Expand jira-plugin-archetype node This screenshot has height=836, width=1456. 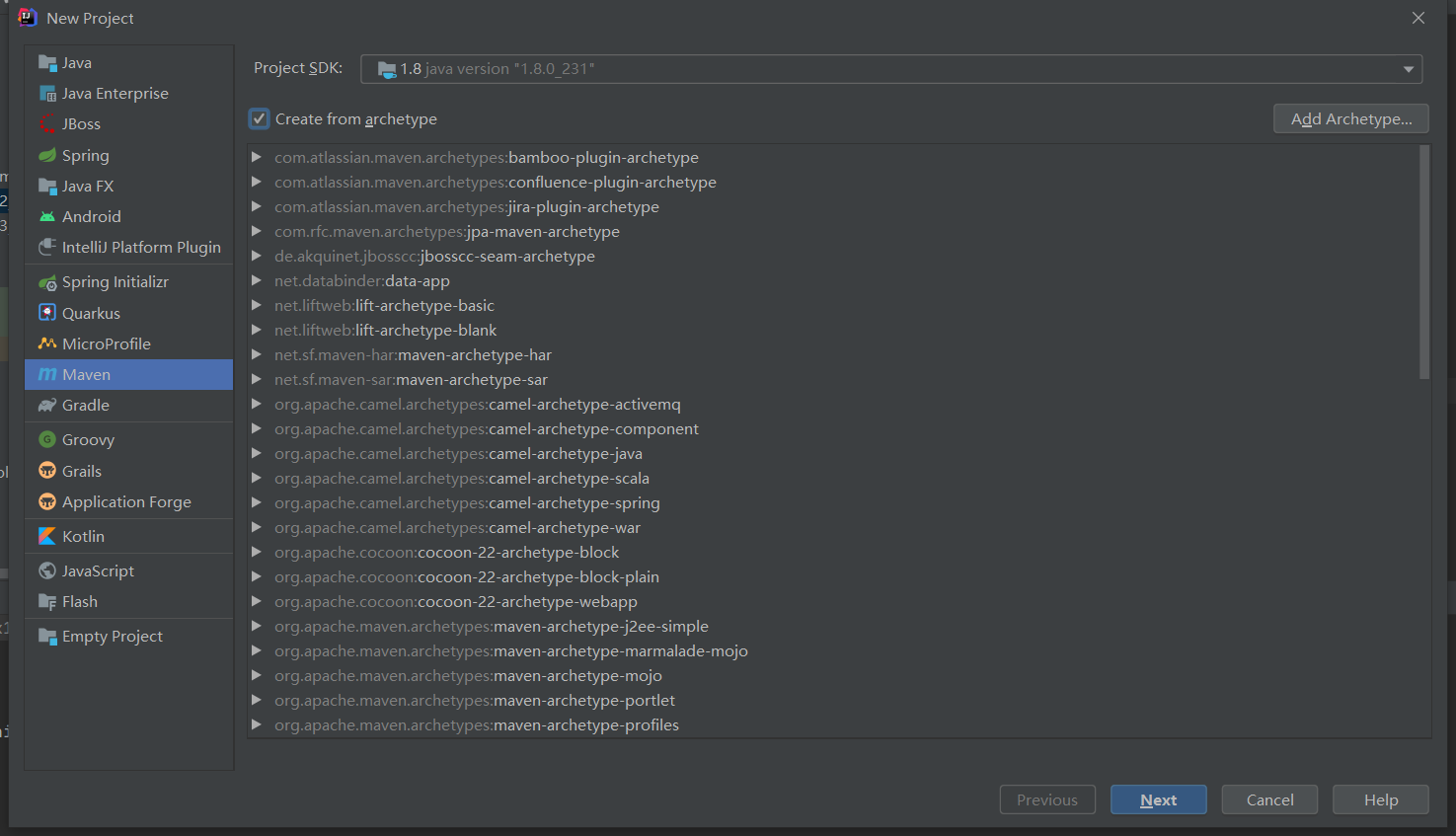coord(257,206)
